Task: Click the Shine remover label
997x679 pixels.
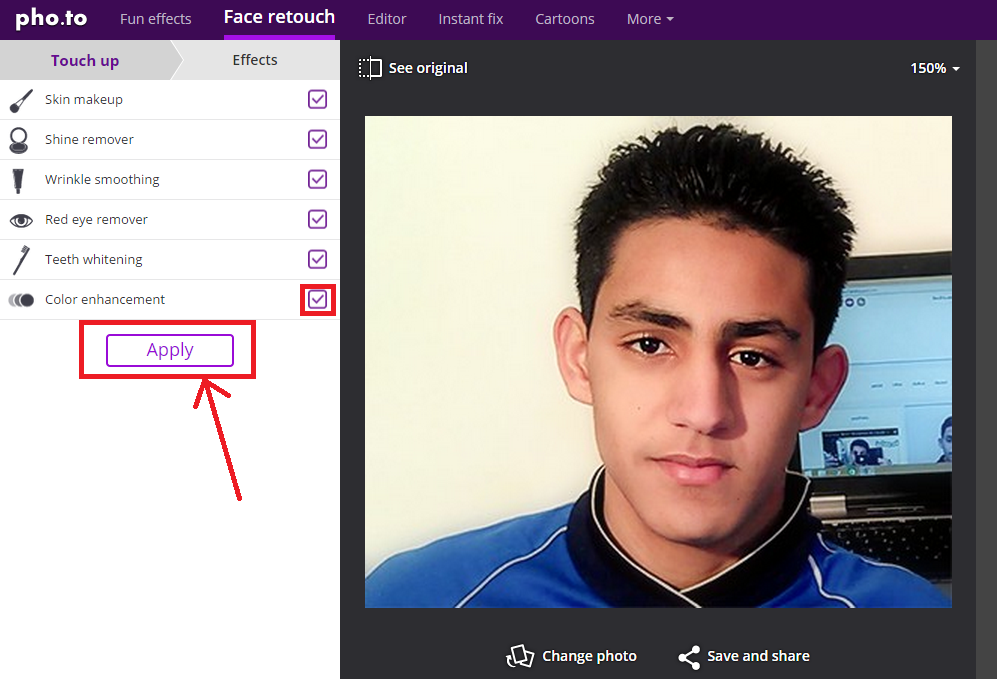Action: [x=89, y=140]
